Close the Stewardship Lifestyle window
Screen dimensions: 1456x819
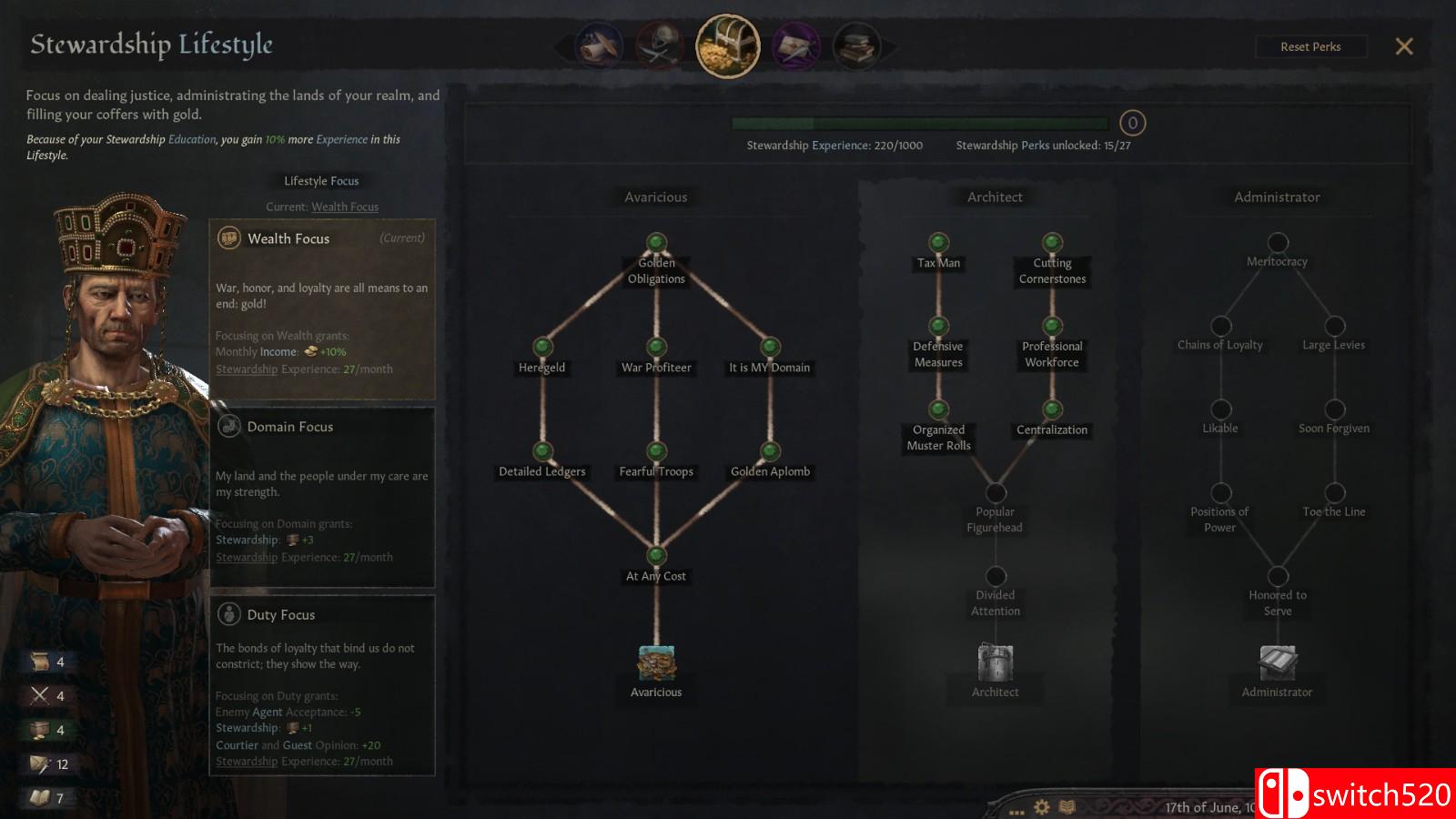pos(1404,46)
